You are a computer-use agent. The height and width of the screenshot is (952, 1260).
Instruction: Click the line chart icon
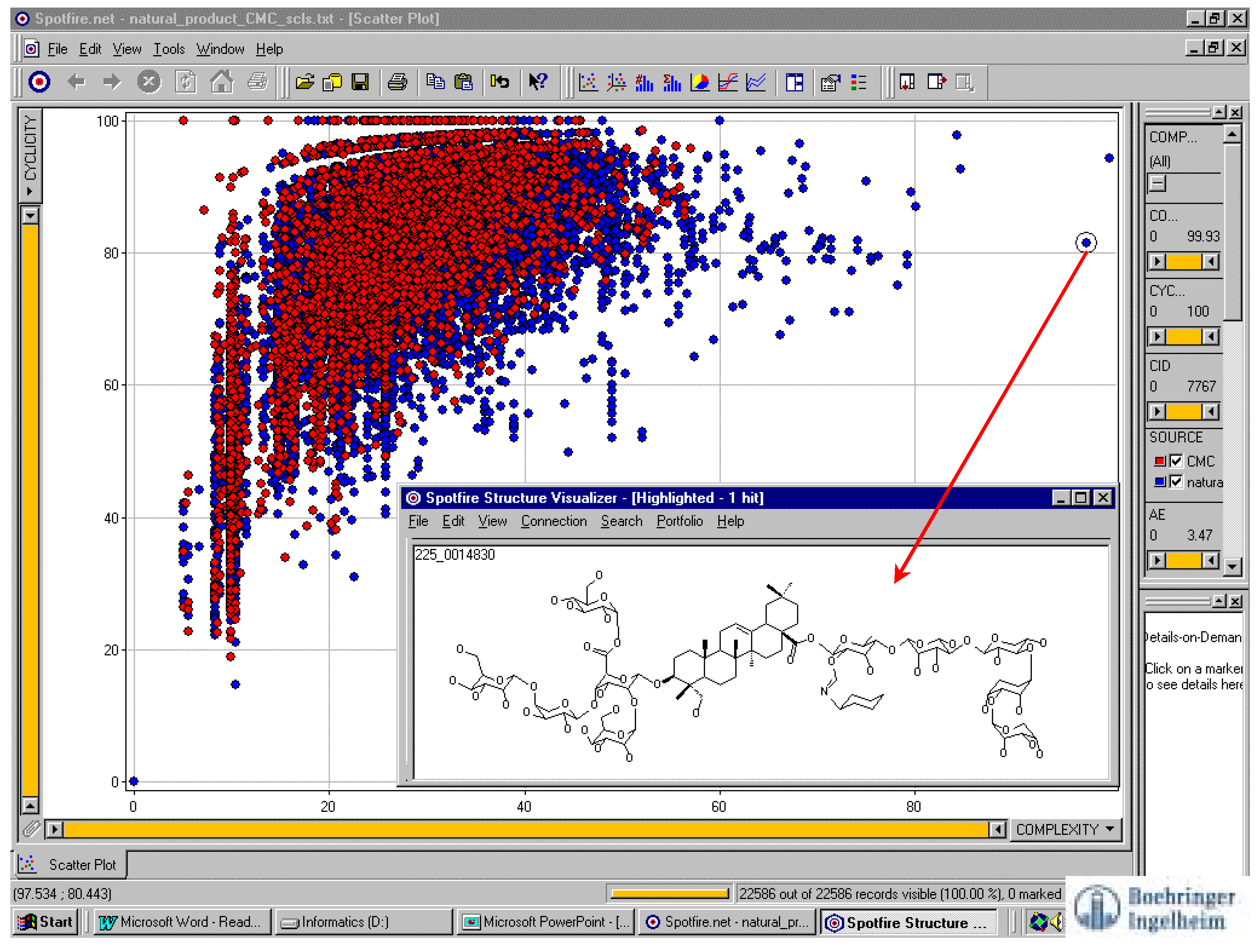click(x=756, y=83)
